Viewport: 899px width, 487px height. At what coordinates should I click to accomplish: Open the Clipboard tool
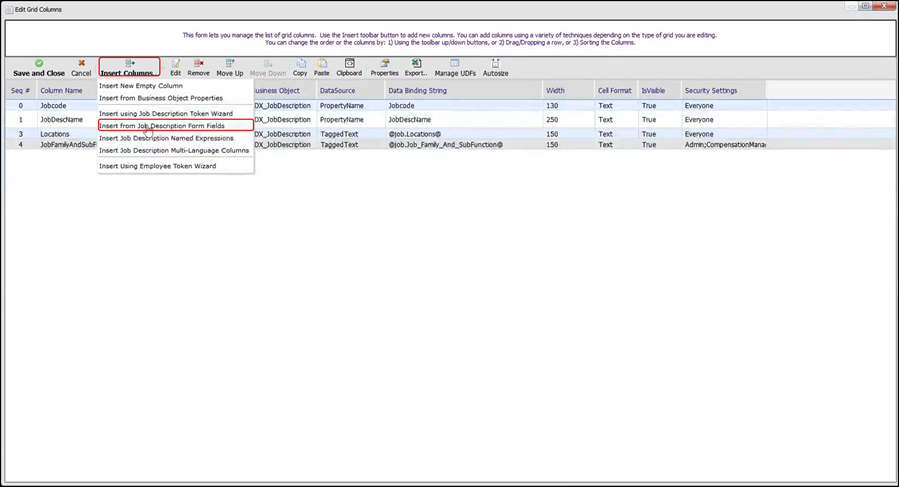tap(349, 68)
